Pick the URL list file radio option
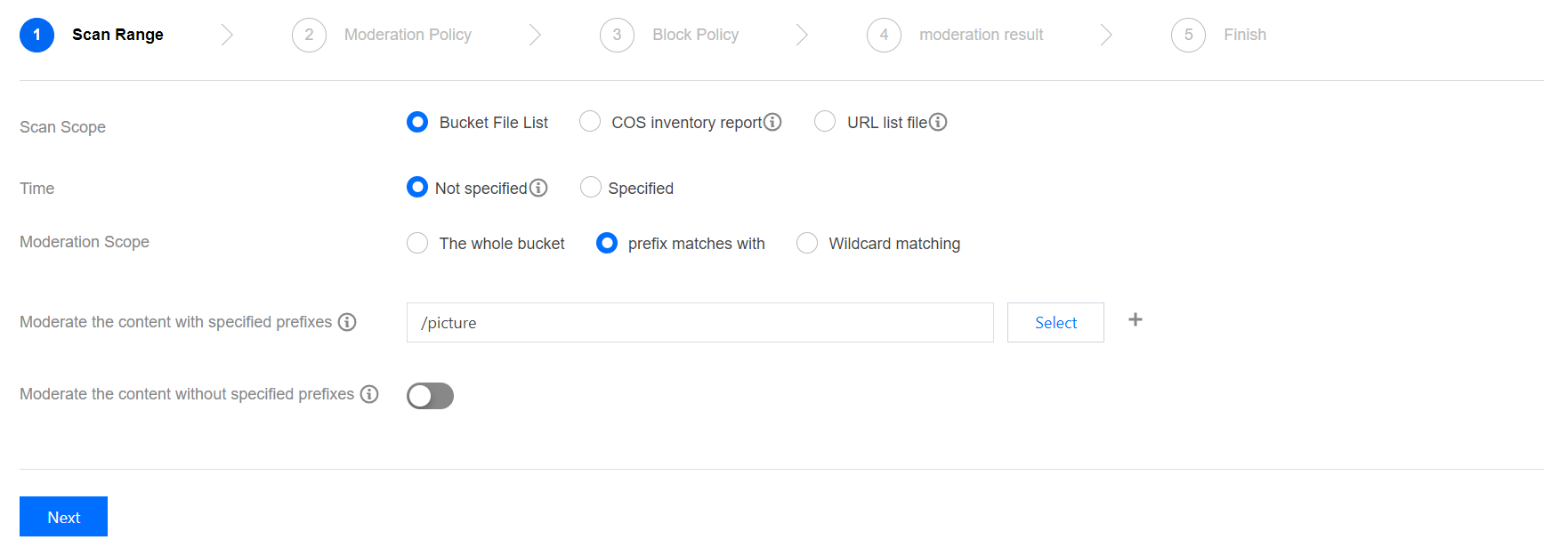This screenshot has height=556, width=1568. tap(825, 122)
